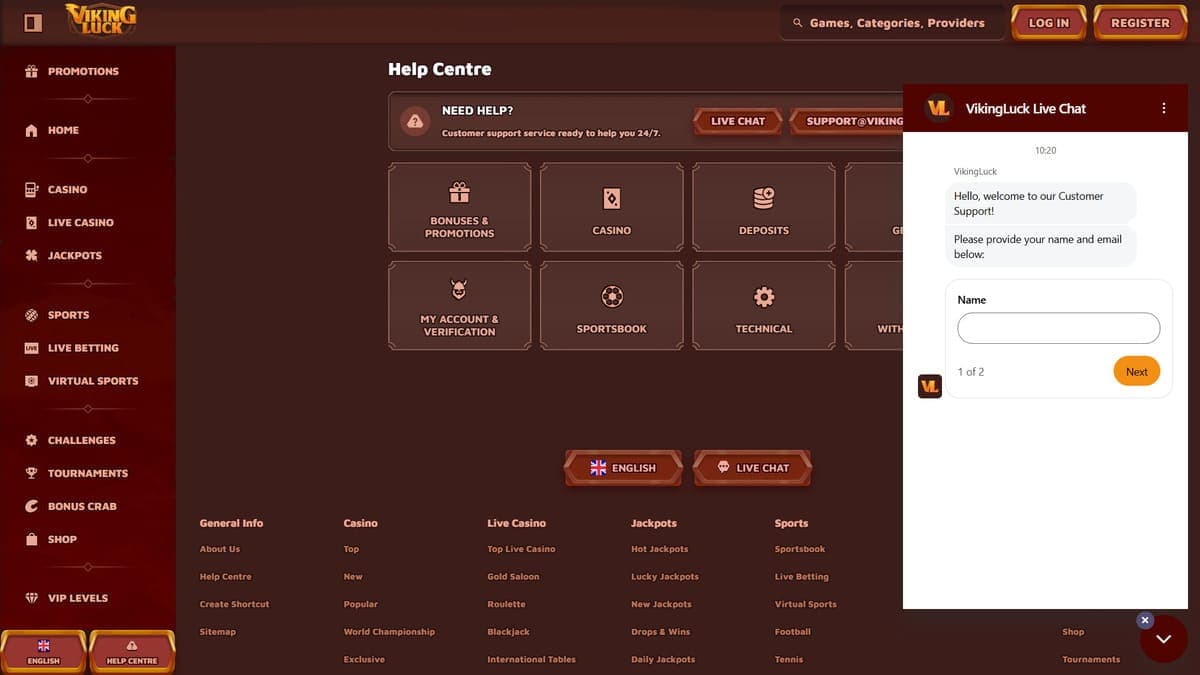Click the Name input field in chat
Viewport: 1200px width, 675px height.
pos(1059,328)
